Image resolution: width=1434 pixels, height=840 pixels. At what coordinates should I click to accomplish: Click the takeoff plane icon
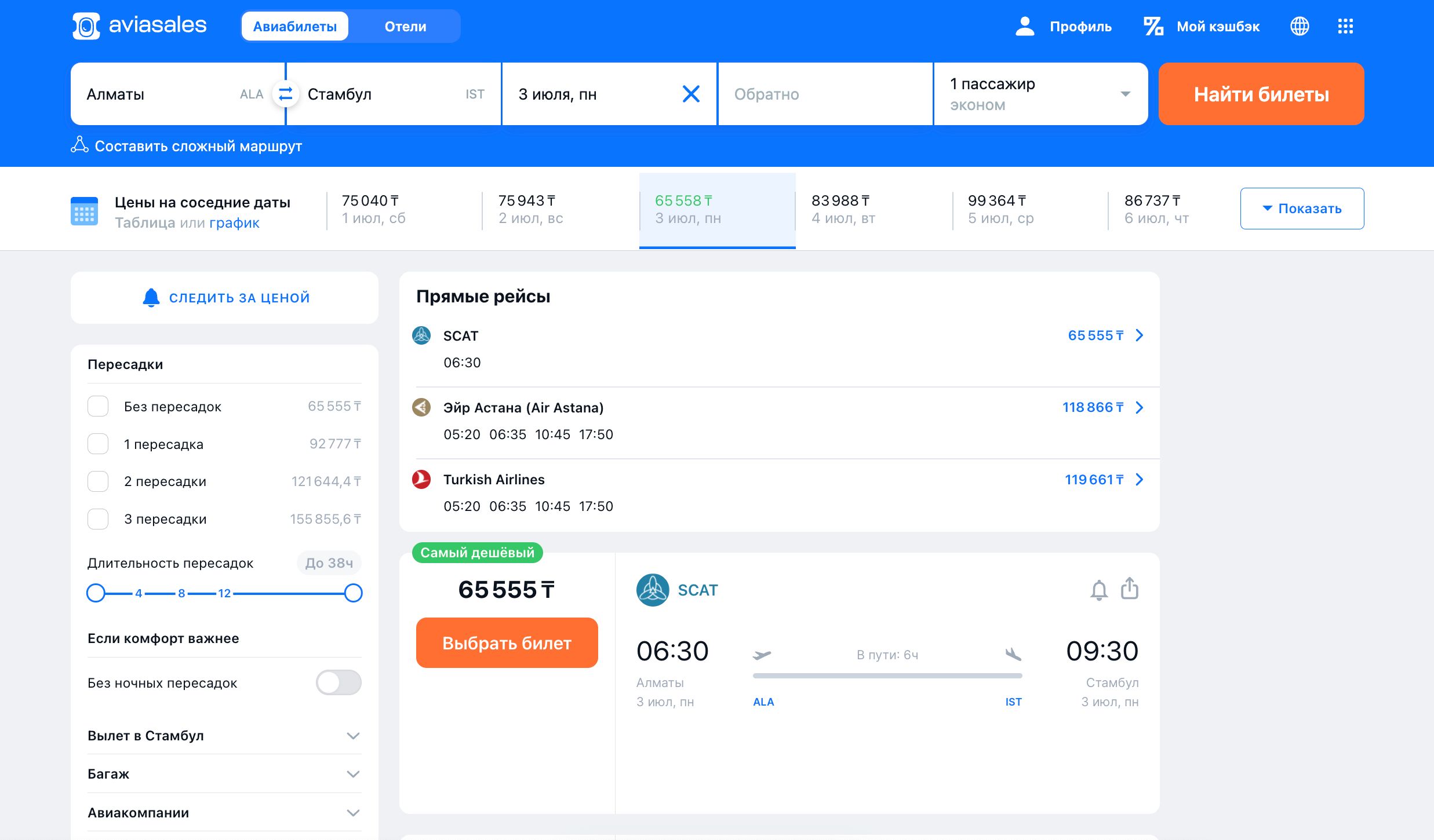click(762, 655)
